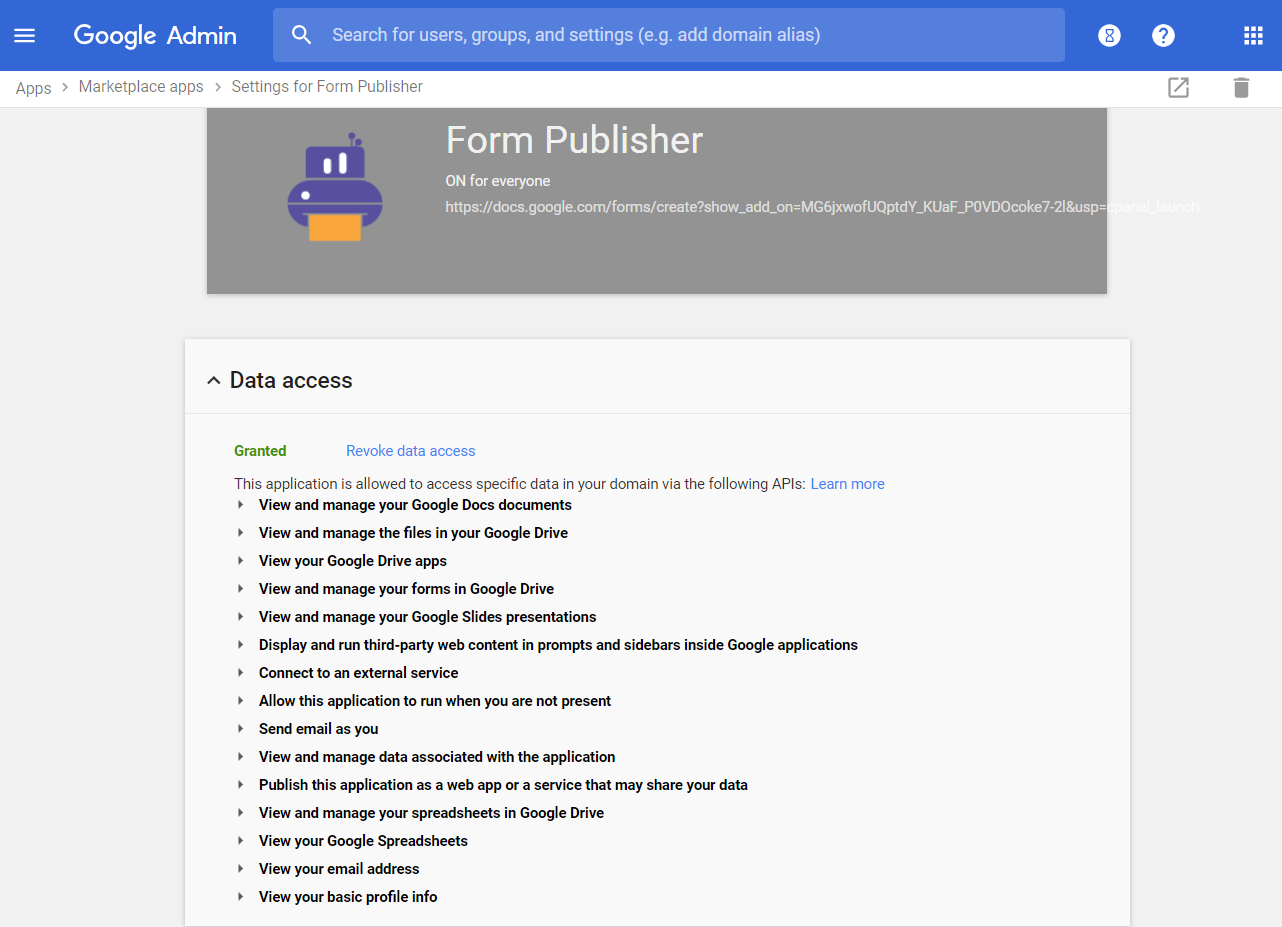Click the Form Publisher robot logo
Screen dimensions: 1282x927
(335, 187)
